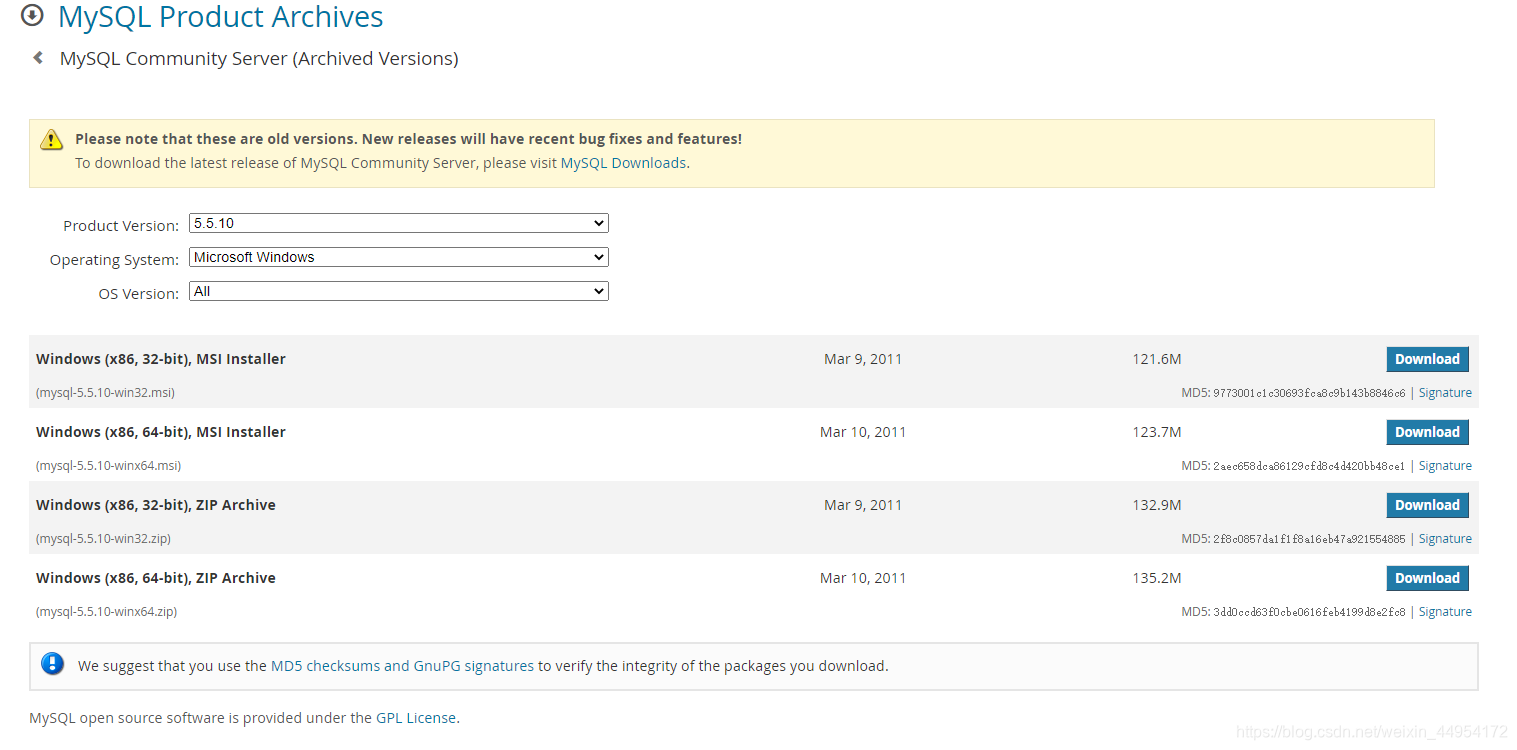
Task: Click the back arrow next to MySQL Community Server
Action: (38, 58)
